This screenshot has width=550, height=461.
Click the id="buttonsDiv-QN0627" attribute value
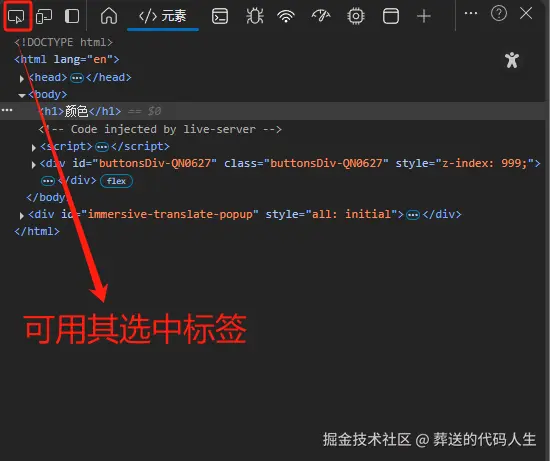pos(154,163)
